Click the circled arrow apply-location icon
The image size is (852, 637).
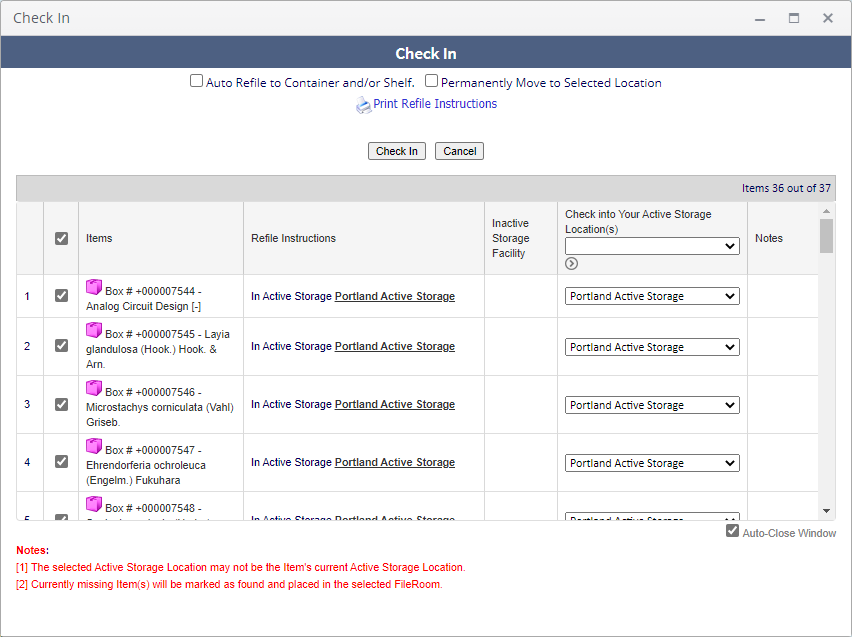571,264
